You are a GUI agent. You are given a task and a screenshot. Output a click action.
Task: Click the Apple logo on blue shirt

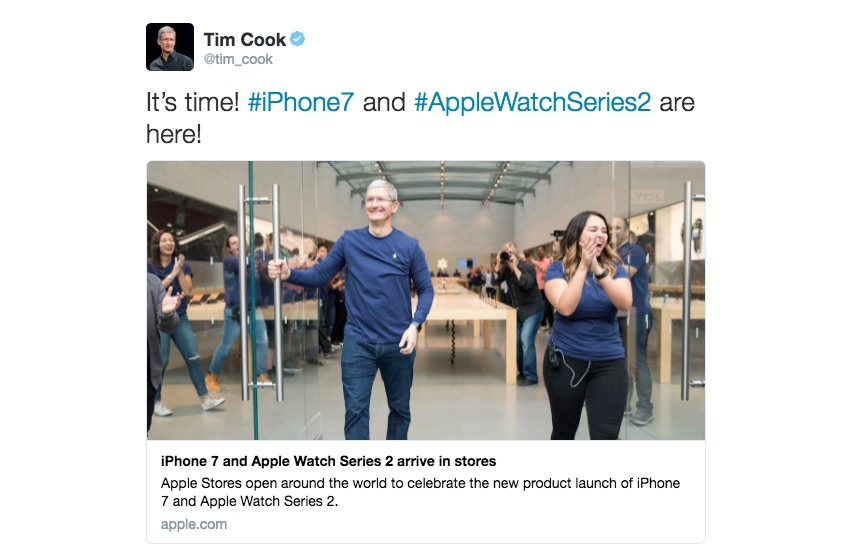click(x=395, y=253)
